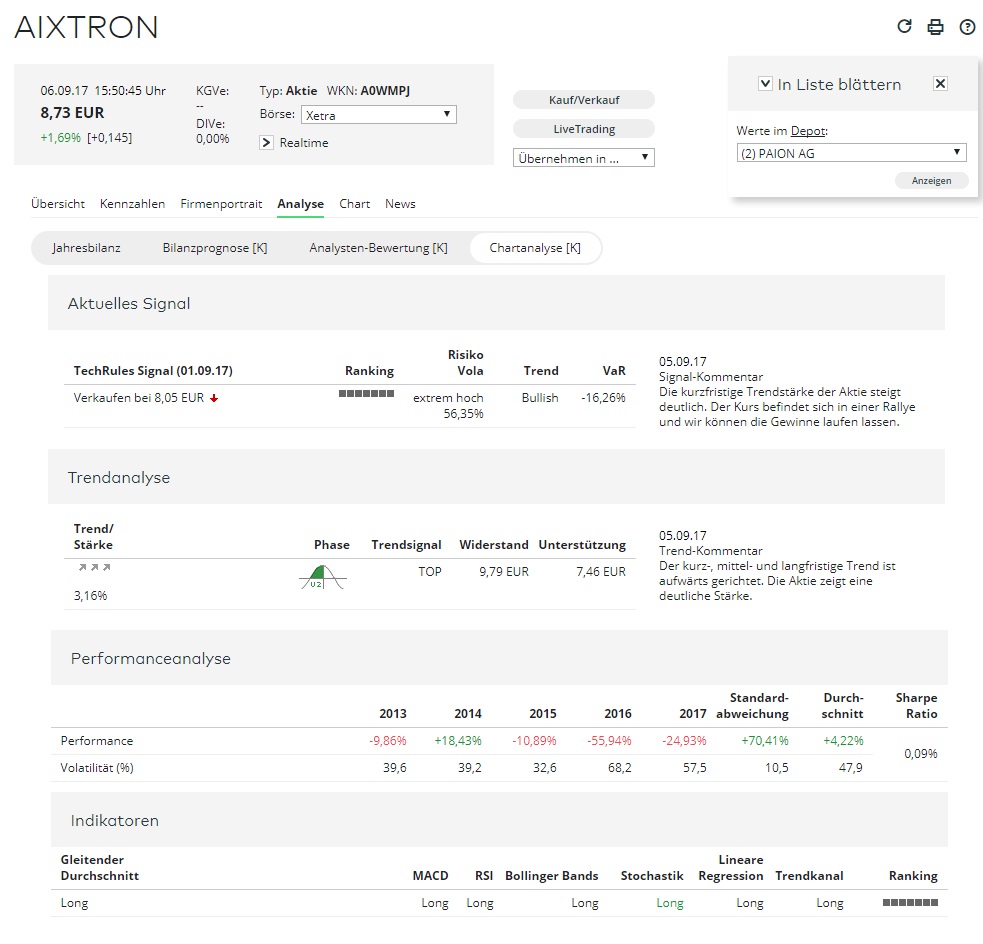Screen dimensions: 983x944
Task: Toggle the In Liste blättern checkbox
Action: [x=767, y=84]
